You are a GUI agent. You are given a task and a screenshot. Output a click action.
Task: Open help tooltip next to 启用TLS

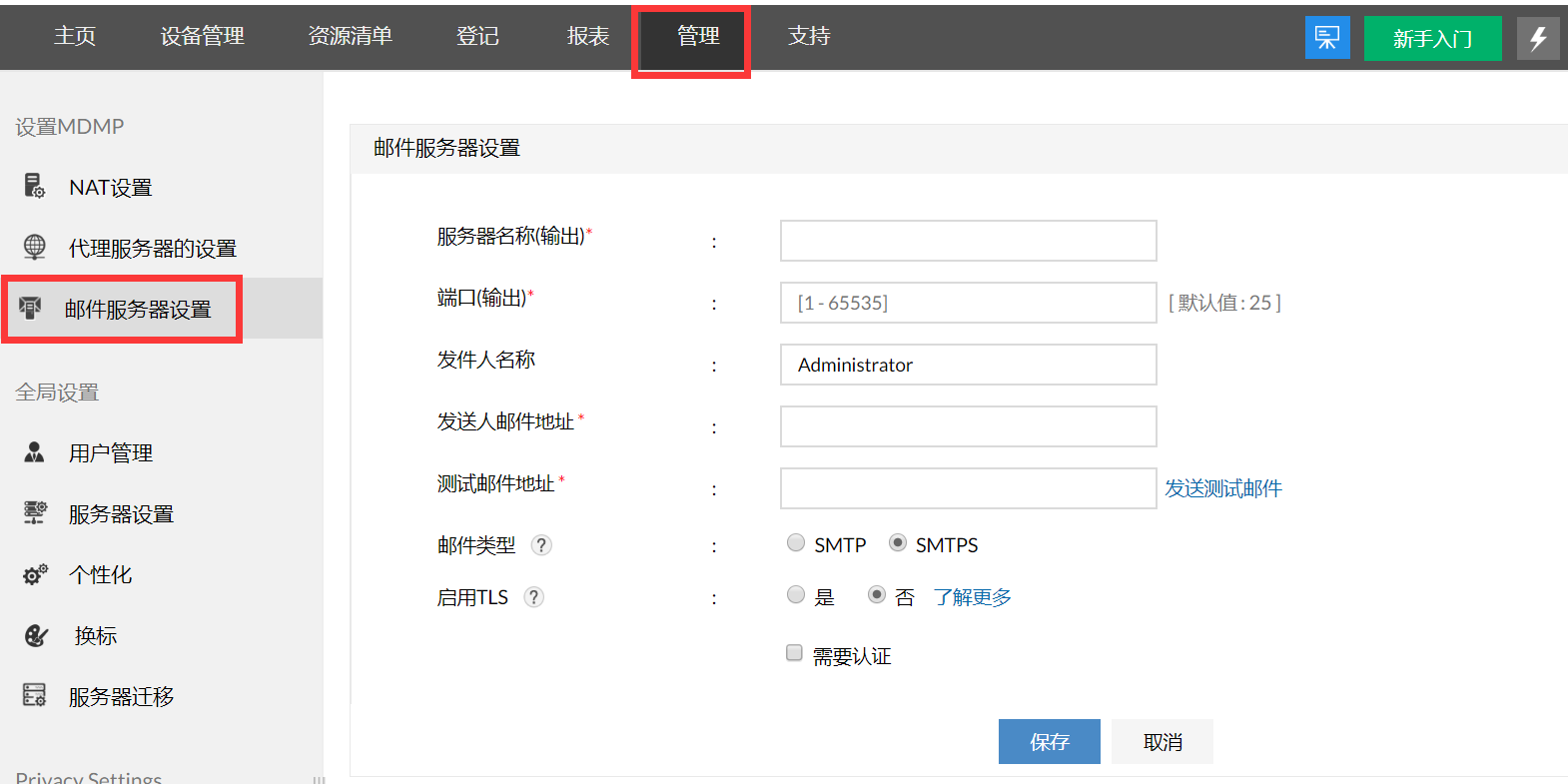534,597
